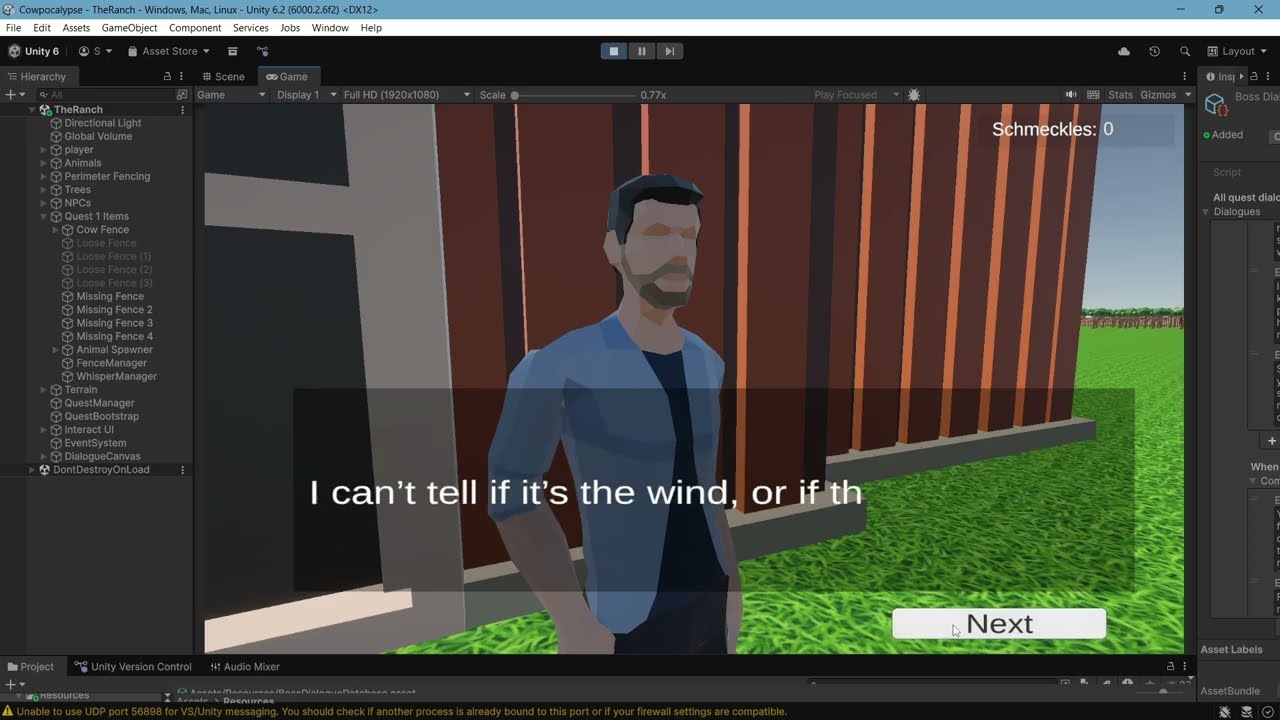
Task: Open the Full HD (1920x1080) resolution dropdown
Action: point(405,94)
